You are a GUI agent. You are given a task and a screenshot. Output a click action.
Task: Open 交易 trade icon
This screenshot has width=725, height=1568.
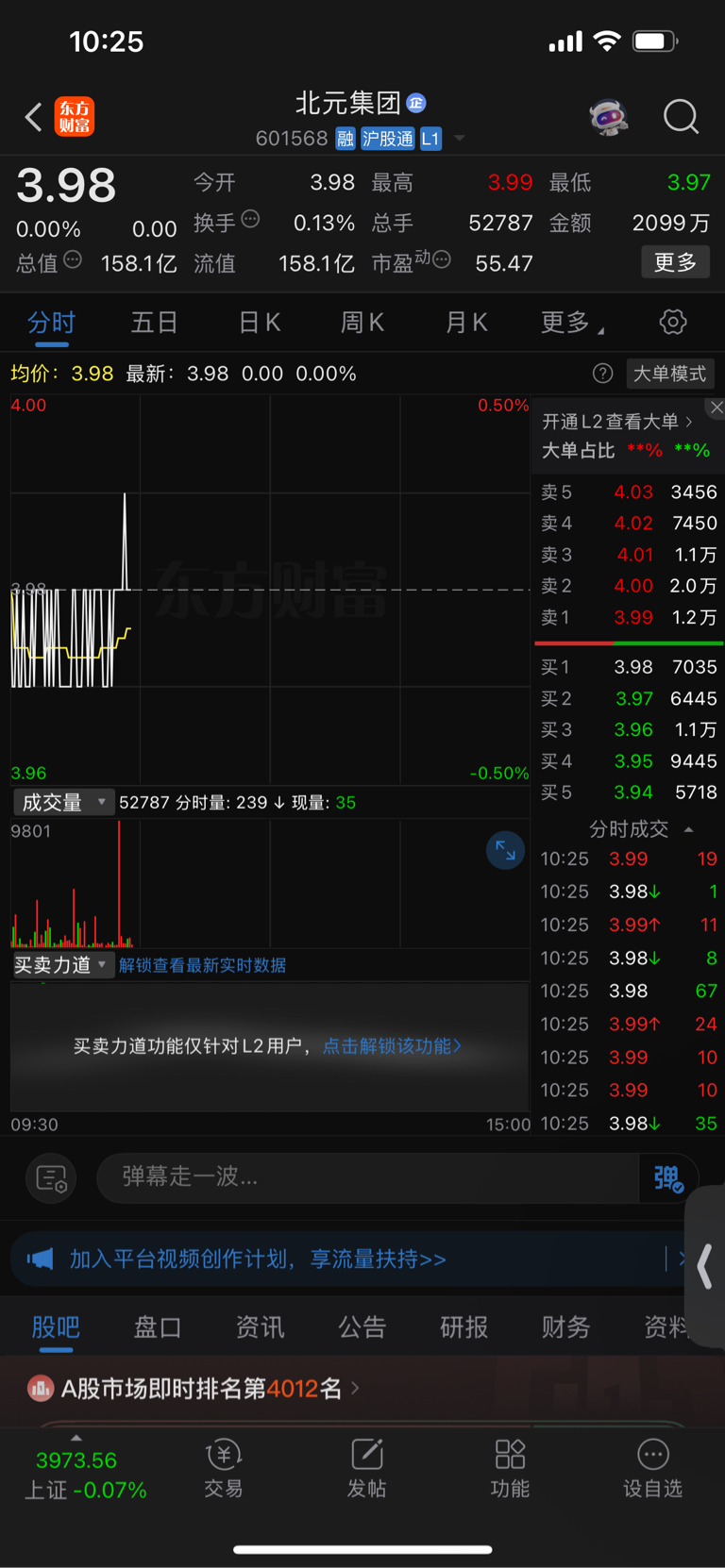tap(224, 1469)
